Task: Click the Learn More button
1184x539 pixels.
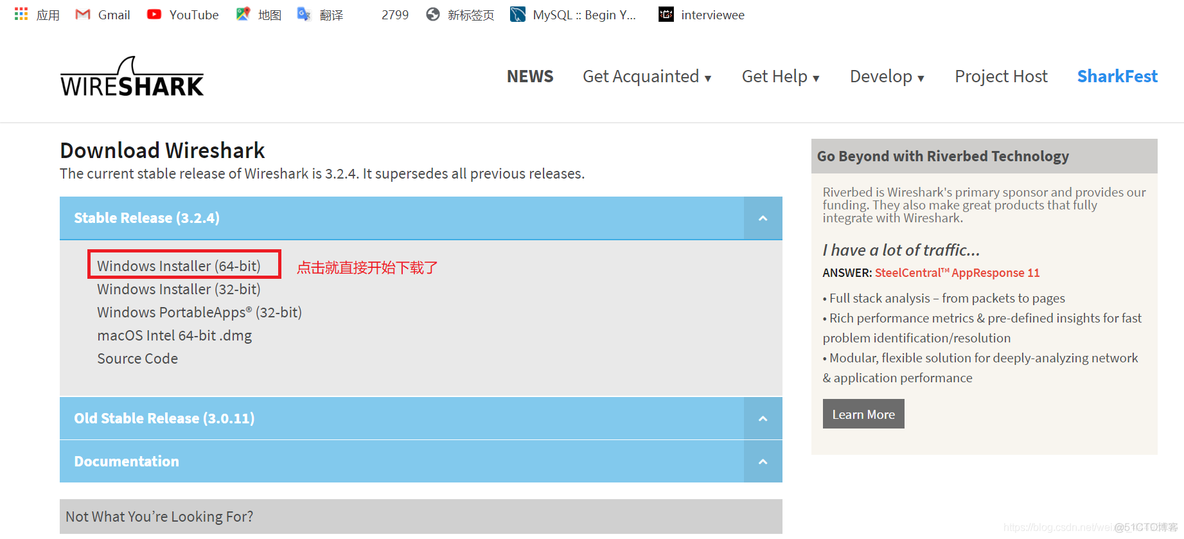Action: [x=863, y=414]
